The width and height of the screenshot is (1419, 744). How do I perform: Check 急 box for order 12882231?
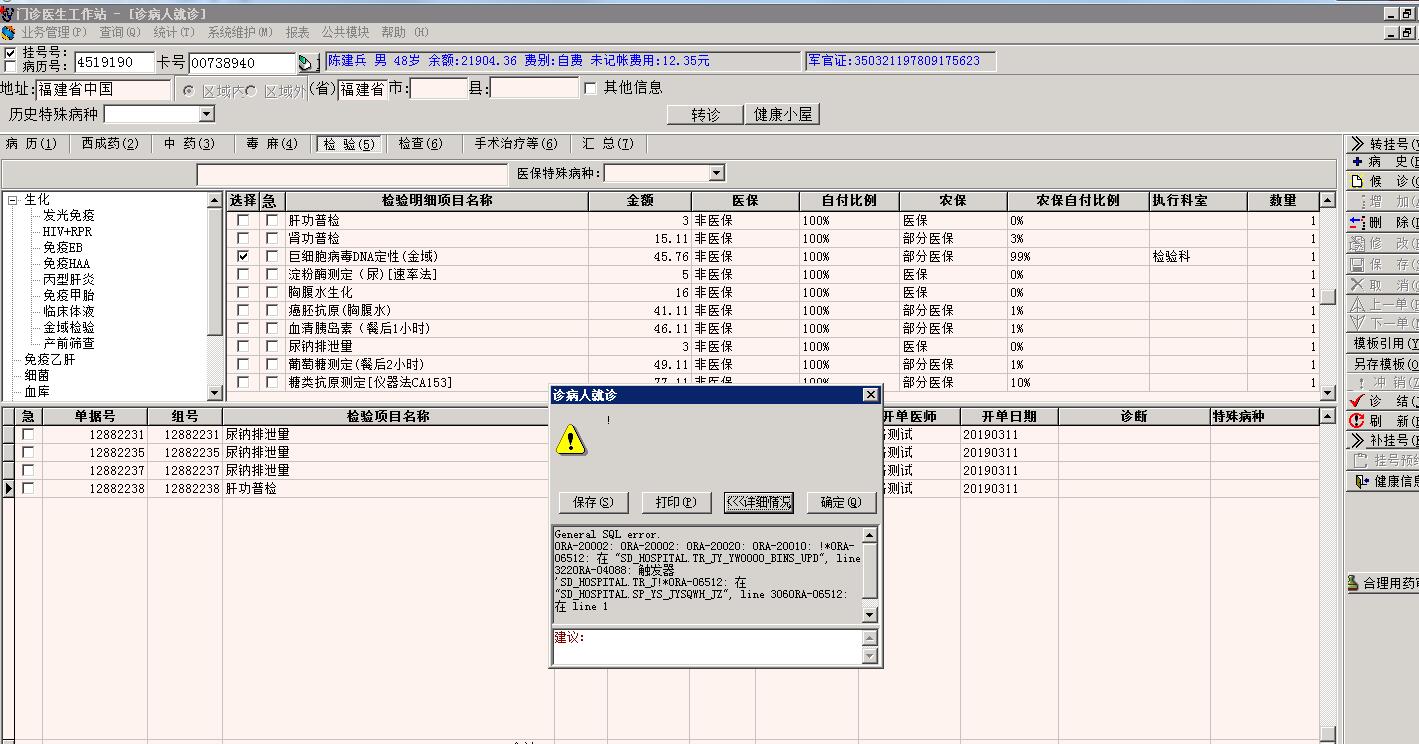coord(28,435)
